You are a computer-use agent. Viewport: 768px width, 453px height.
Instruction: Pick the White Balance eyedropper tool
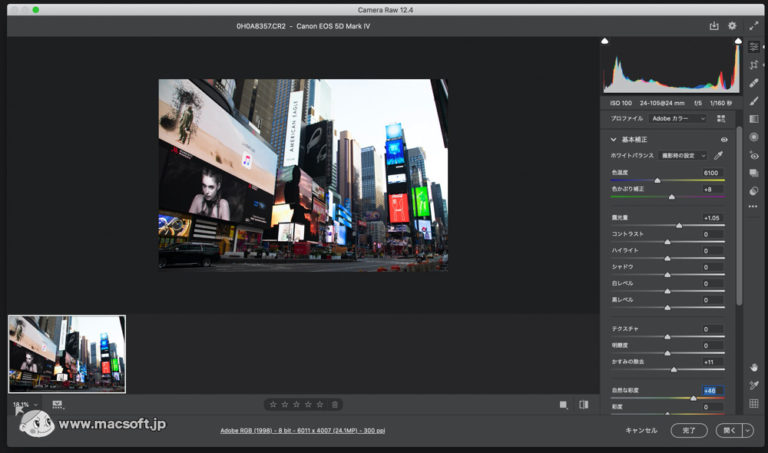point(719,156)
